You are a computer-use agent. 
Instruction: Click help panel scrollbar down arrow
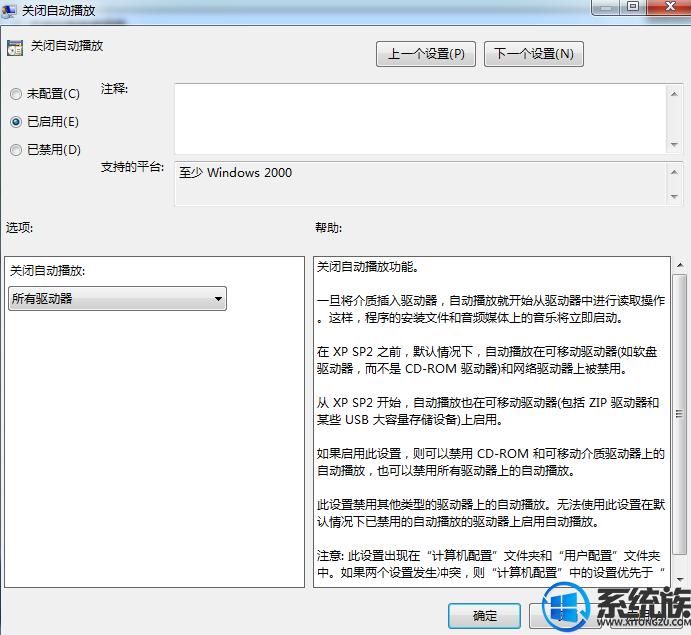pyautogui.click(x=680, y=580)
